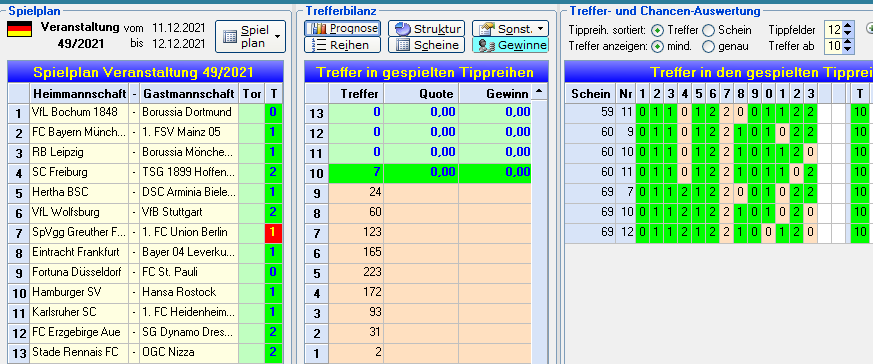The image size is (873, 364).
Task: Select the highlighted green 10 Treffer row
Action: [418, 173]
